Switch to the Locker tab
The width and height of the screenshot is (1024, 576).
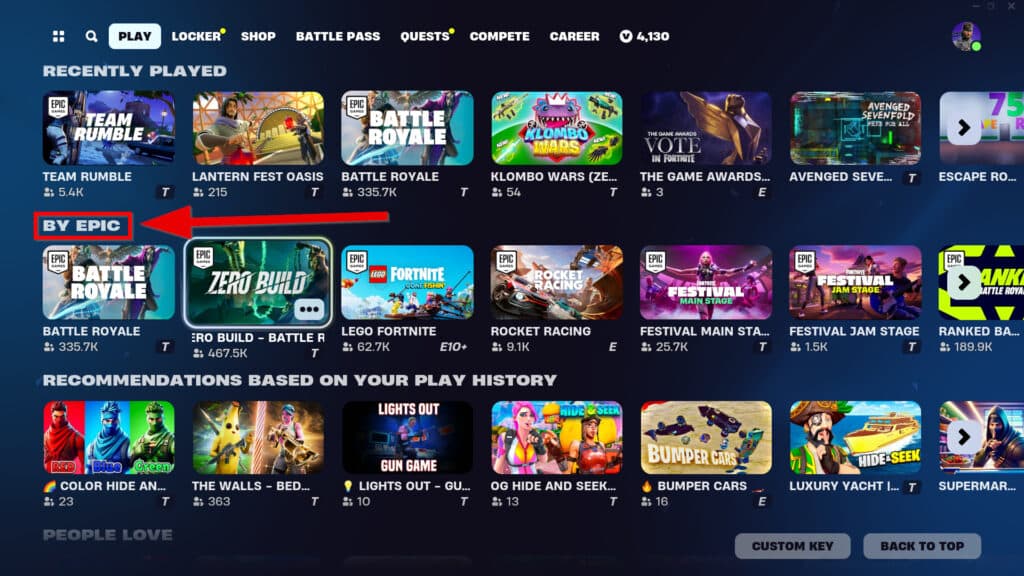click(x=197, y=37)
